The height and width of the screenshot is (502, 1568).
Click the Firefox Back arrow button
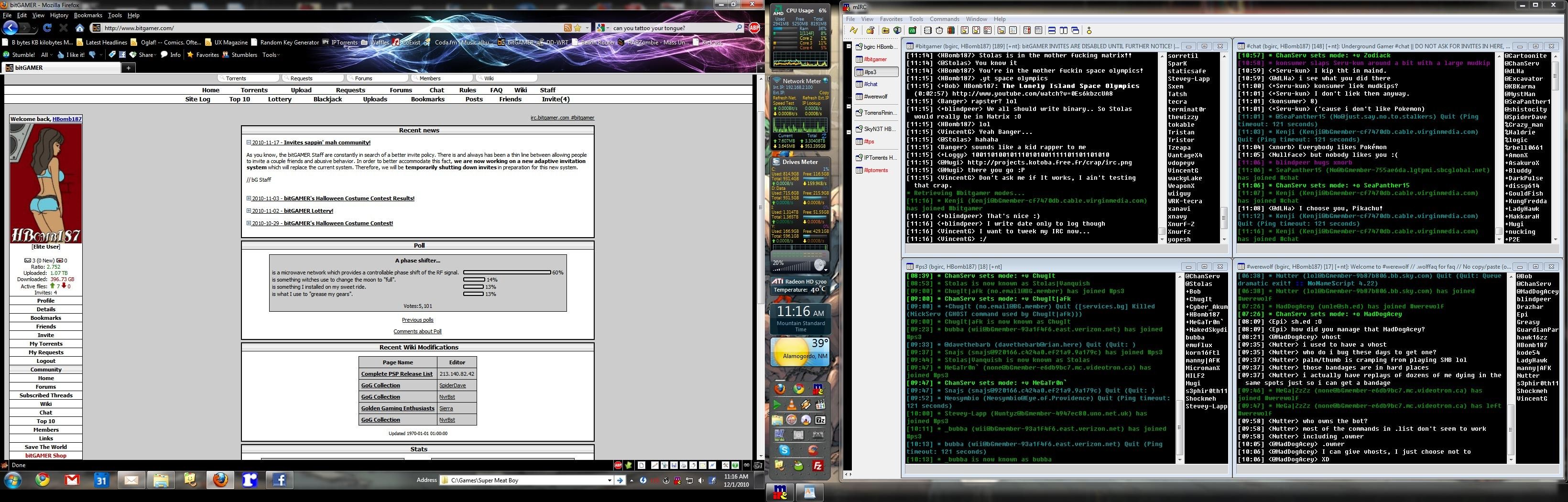[11, 27]
